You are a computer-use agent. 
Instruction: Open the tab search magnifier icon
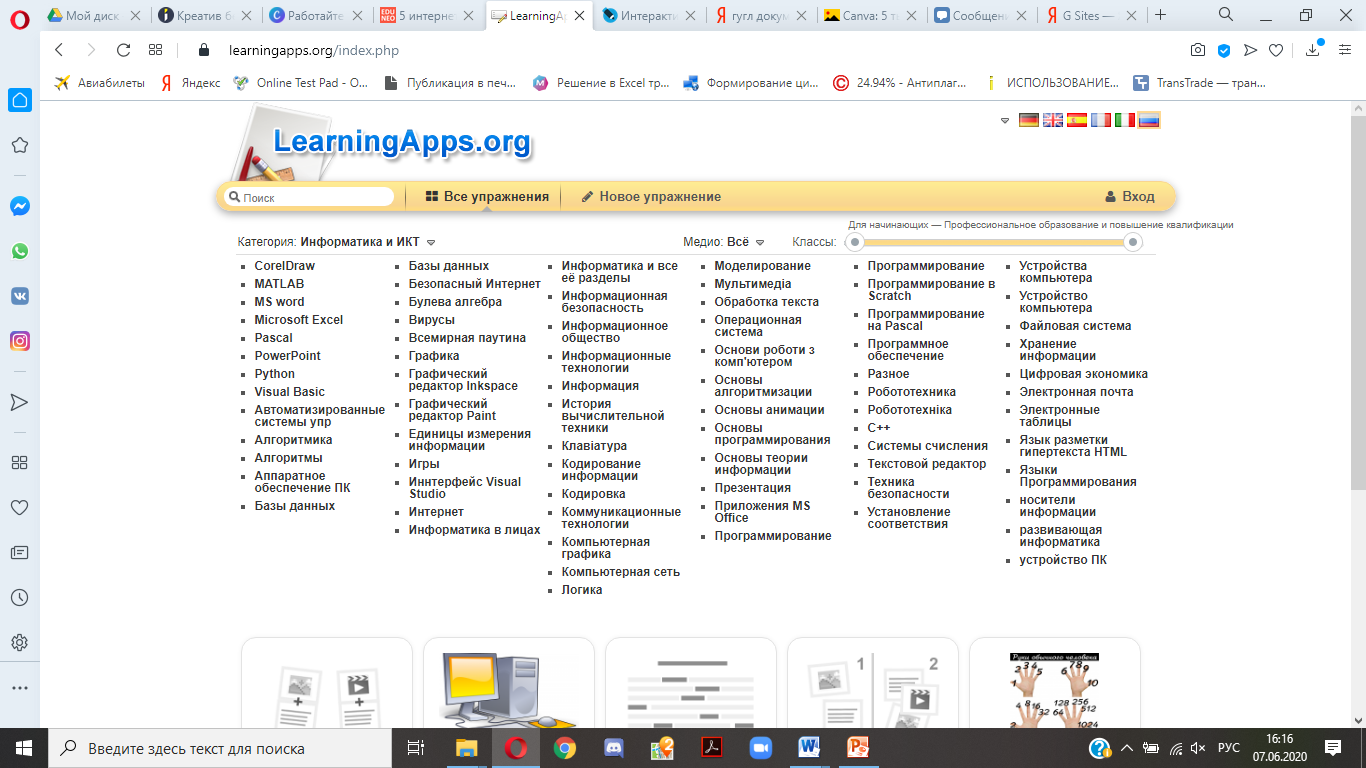(1226, 15)
